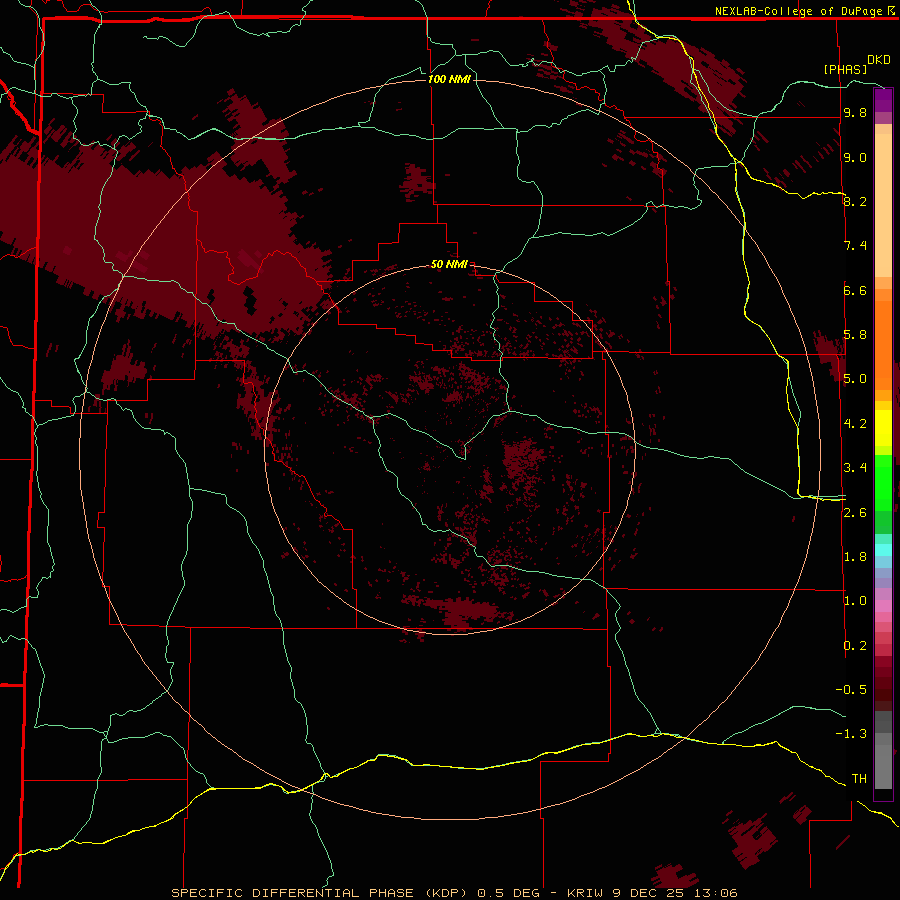Click the 1.0 scale value
This screenshot has height=900, width=900.
tap(855, 601)
